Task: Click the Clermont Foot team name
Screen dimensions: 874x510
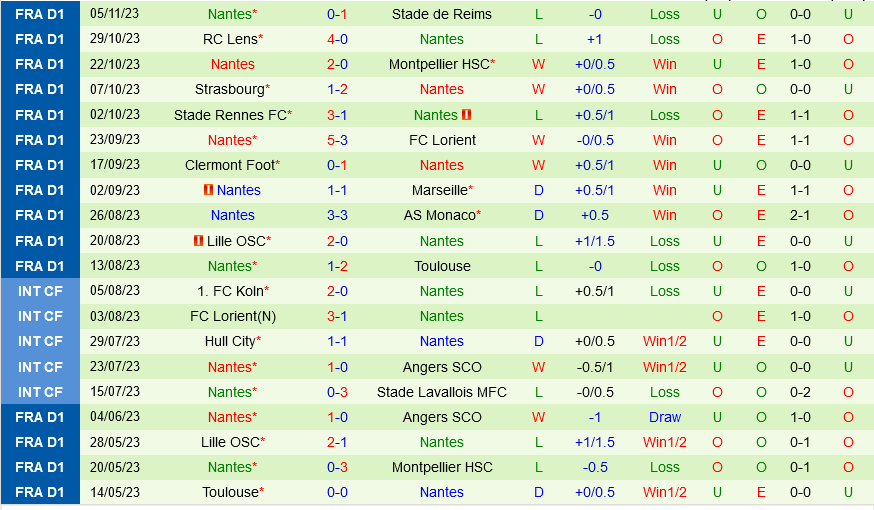Action: click(x=229, y=165)
